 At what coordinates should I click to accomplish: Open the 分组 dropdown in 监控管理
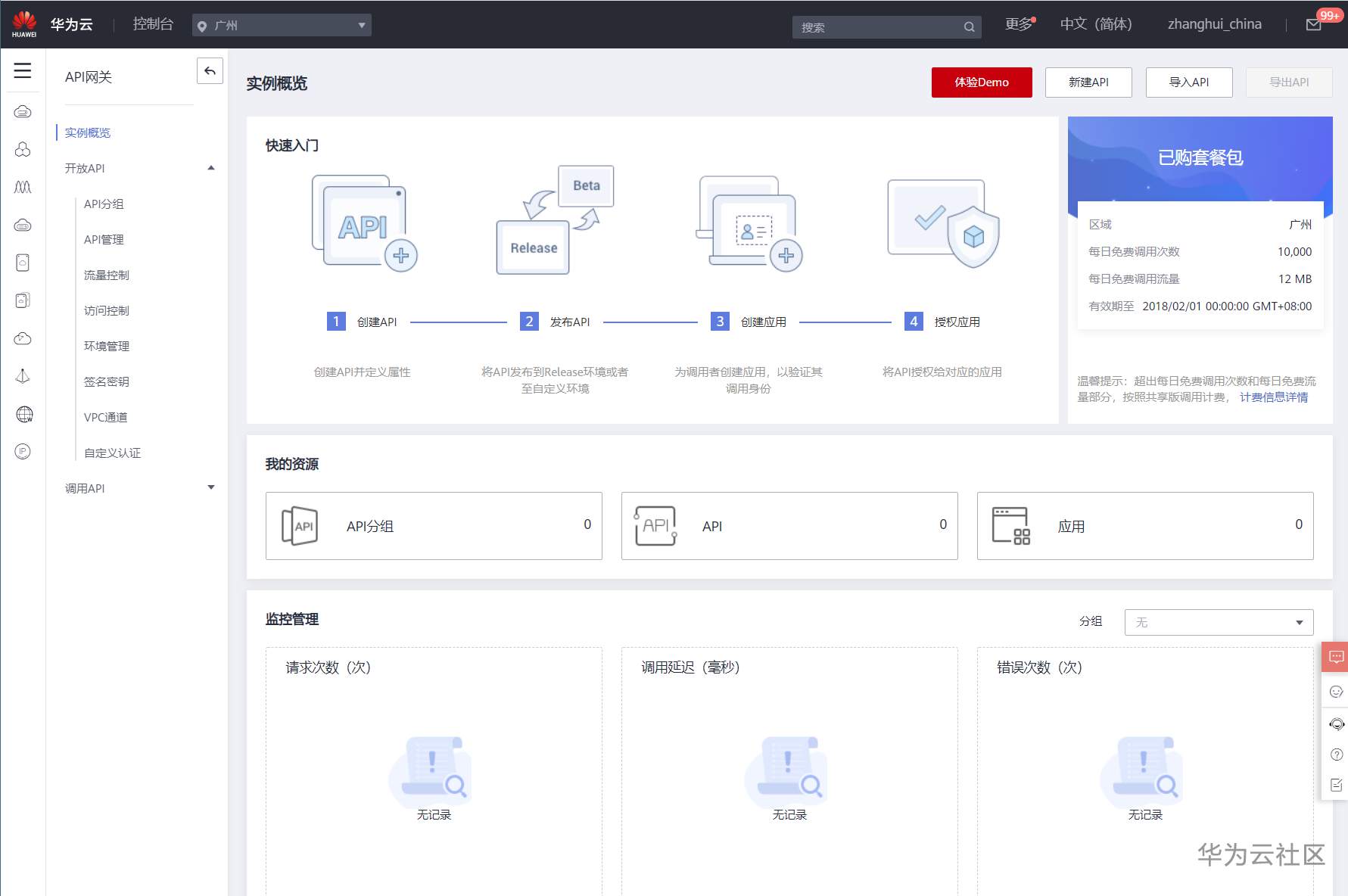(x=1219, y=622)
